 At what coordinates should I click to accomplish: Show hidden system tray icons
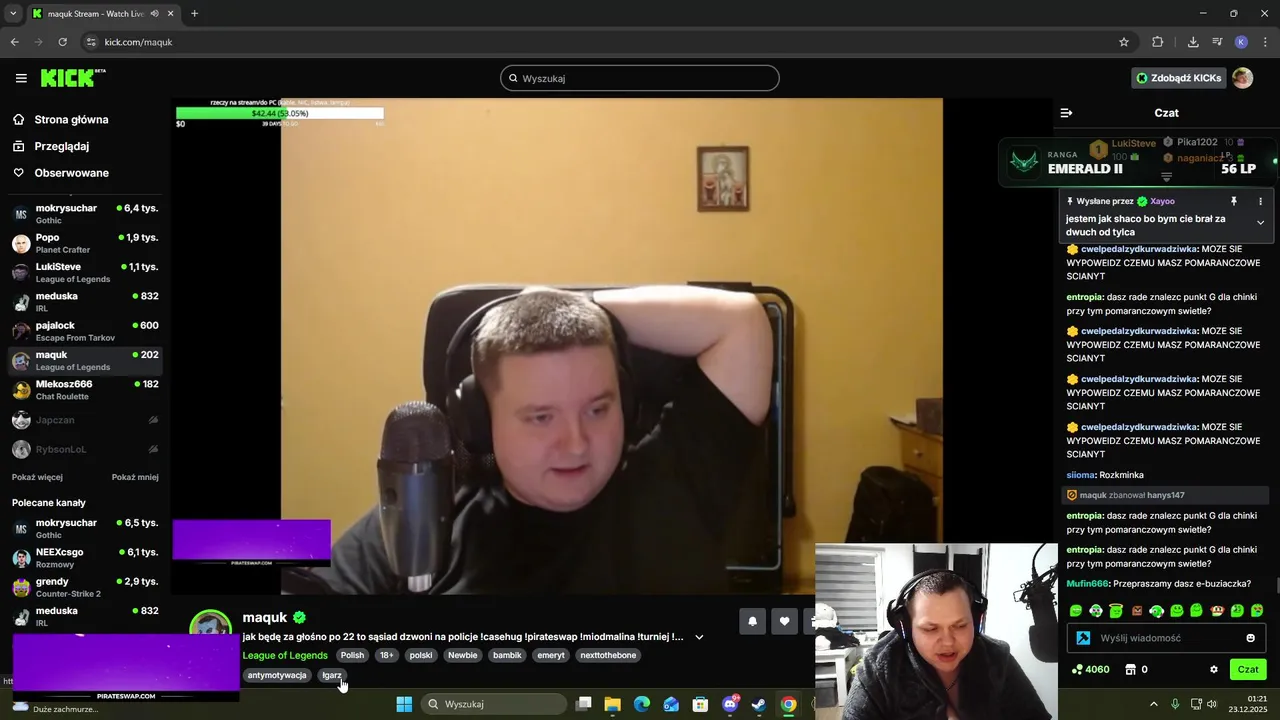click(x=1153, y=704)
